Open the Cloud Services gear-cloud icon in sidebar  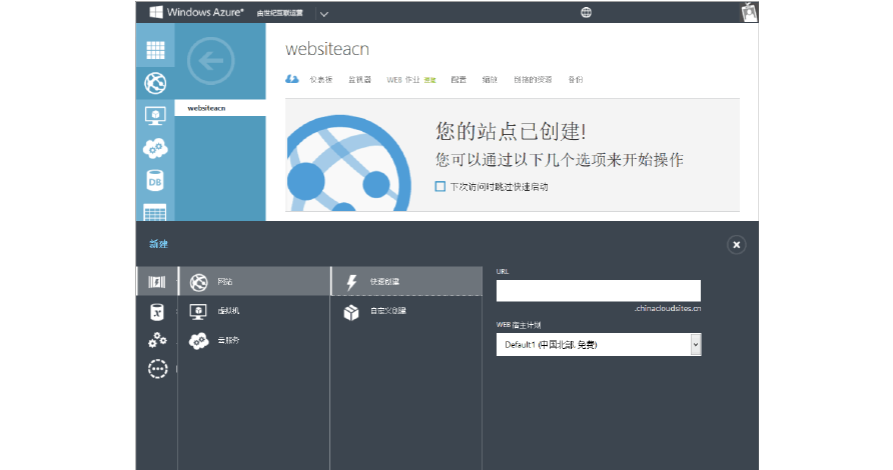(x=155, y=148)
